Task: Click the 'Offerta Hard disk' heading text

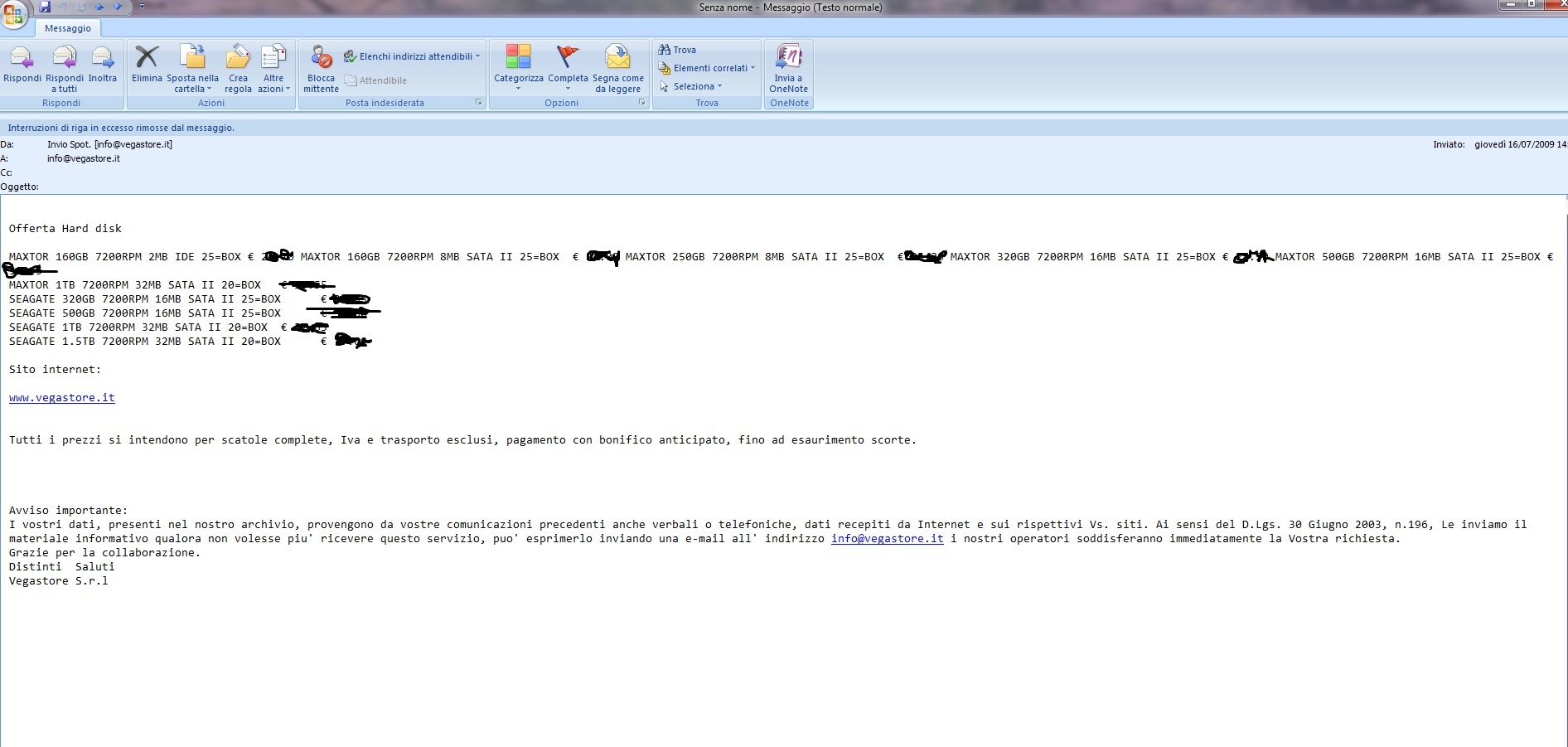Action: tap(65, 229)
